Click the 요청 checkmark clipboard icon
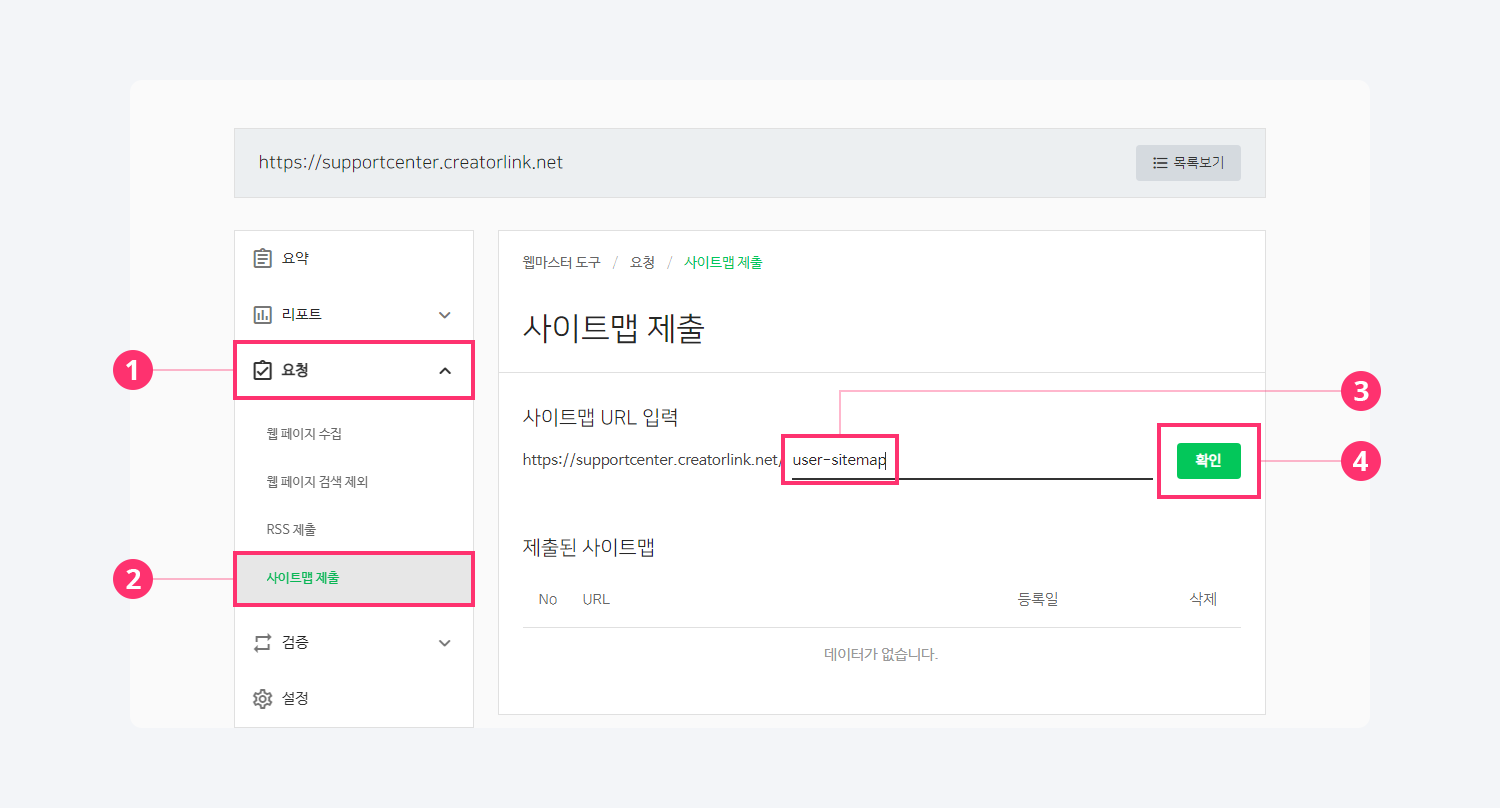The height and width of the screenshot is (808, 1500). [x=263, y=371]
